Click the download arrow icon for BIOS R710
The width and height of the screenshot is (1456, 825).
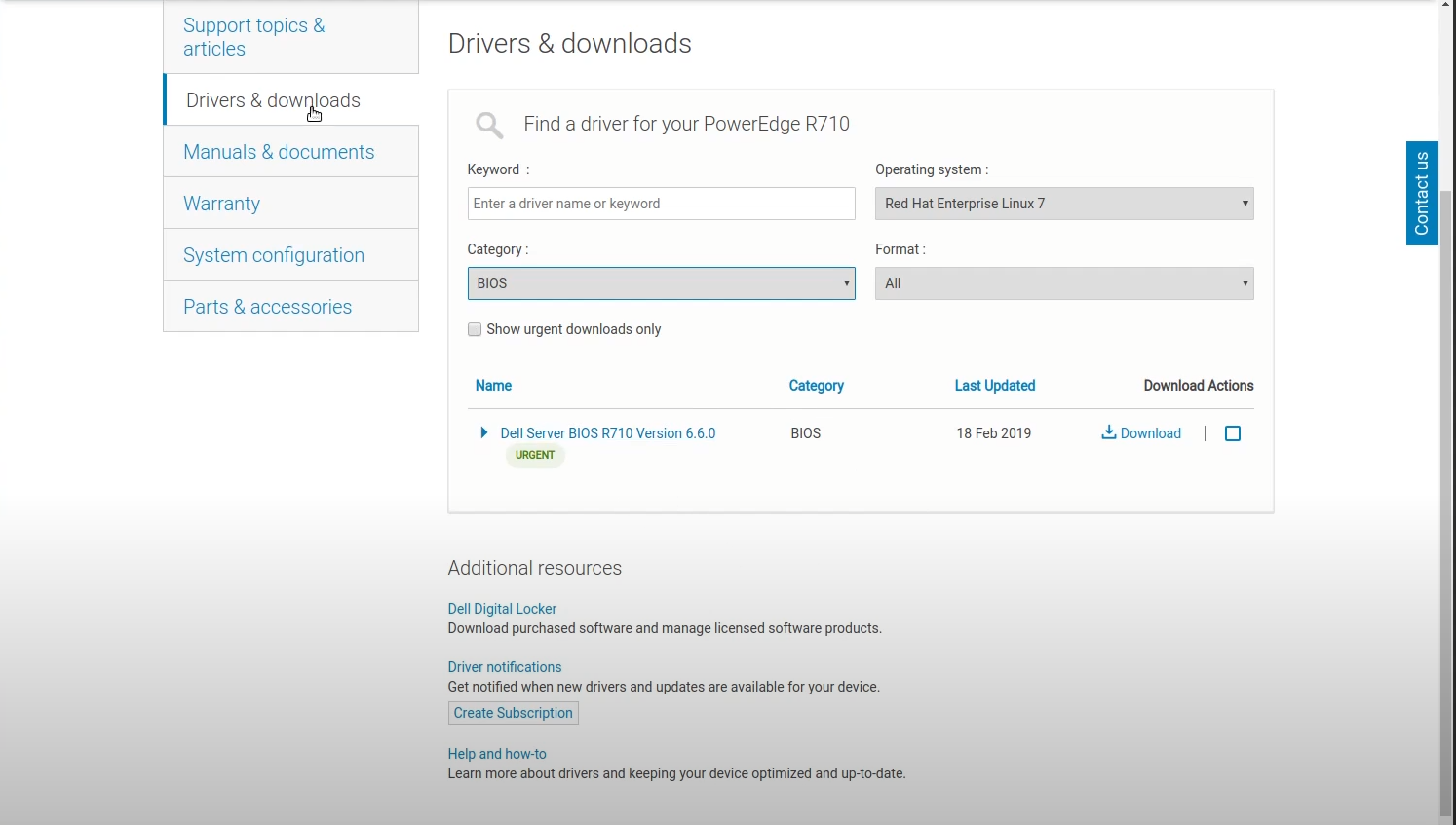click(x=1108, y=432)
